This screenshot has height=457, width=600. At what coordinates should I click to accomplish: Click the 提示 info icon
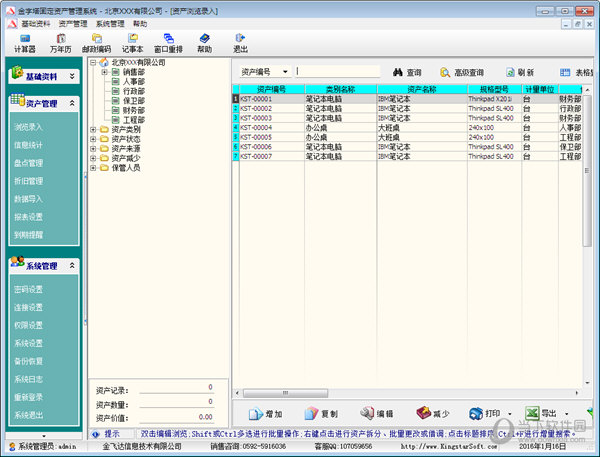[96, 434]
